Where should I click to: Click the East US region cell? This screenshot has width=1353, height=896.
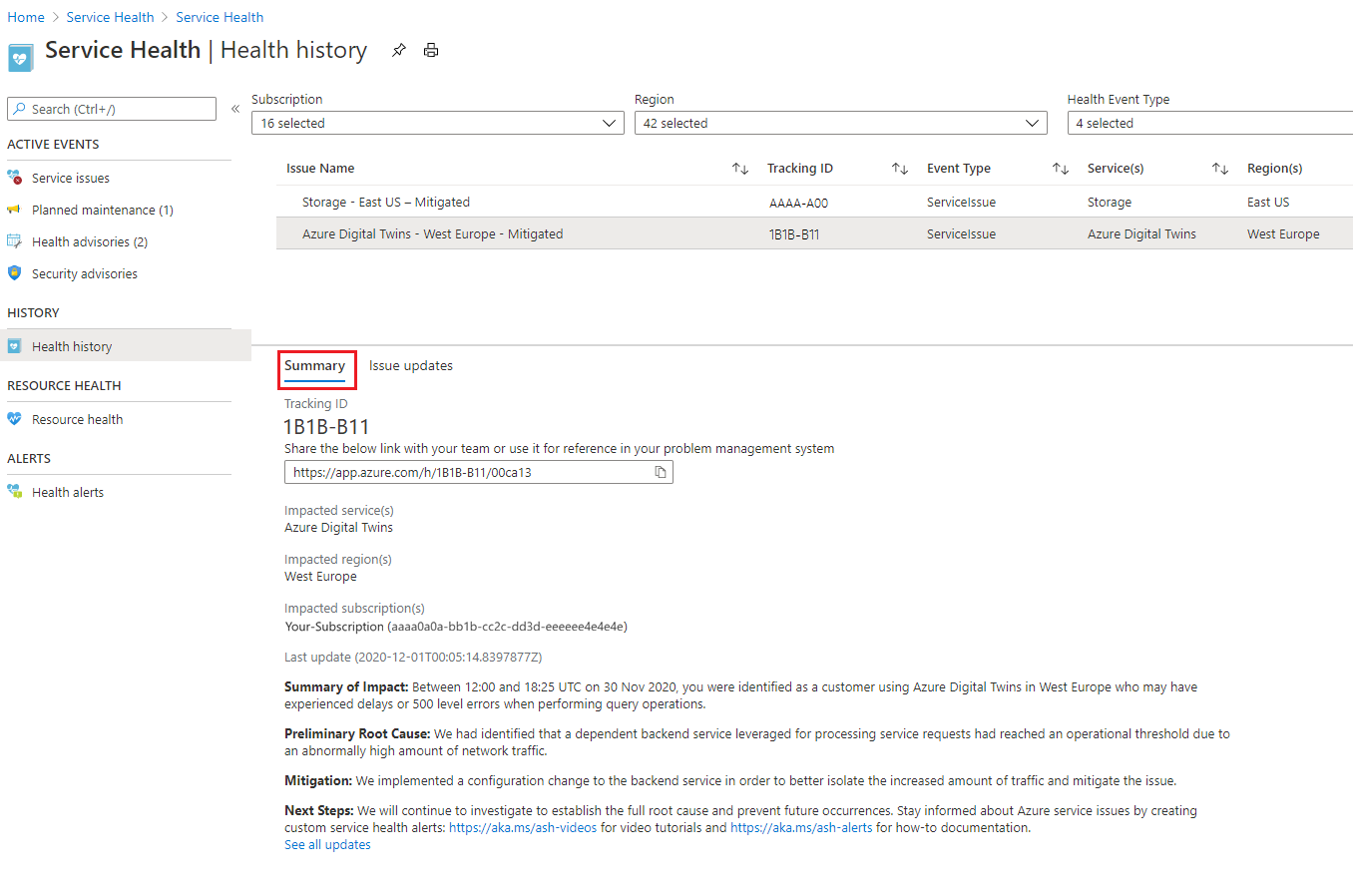tap(1268, 203)
